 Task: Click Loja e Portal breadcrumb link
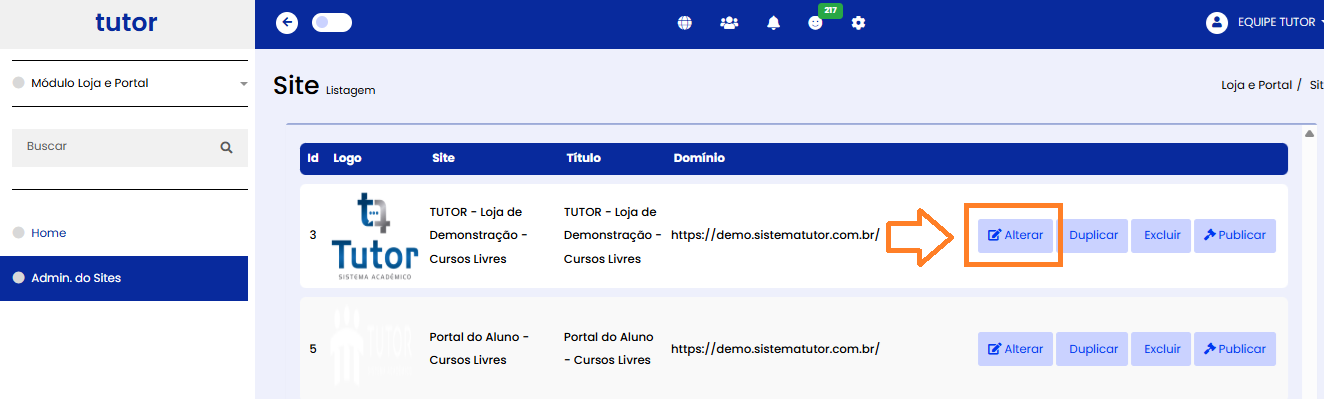pos(1257,85)
